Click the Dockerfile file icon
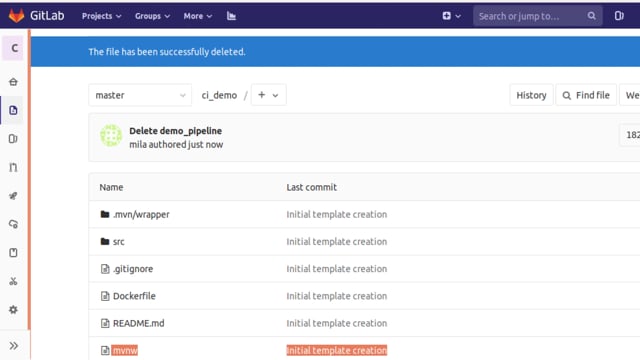Screen dimensions: 640x360 tap(105, 296)
